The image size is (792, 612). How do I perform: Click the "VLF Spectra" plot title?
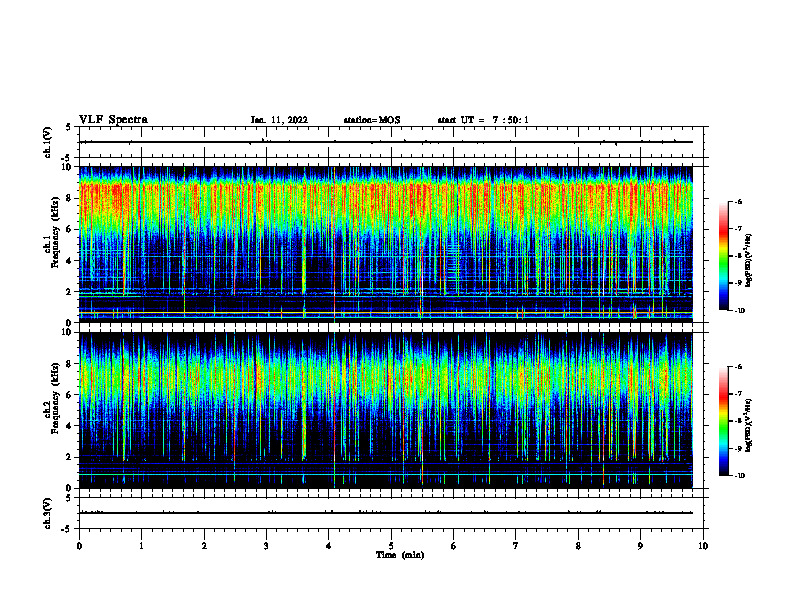tap(113, 120)
